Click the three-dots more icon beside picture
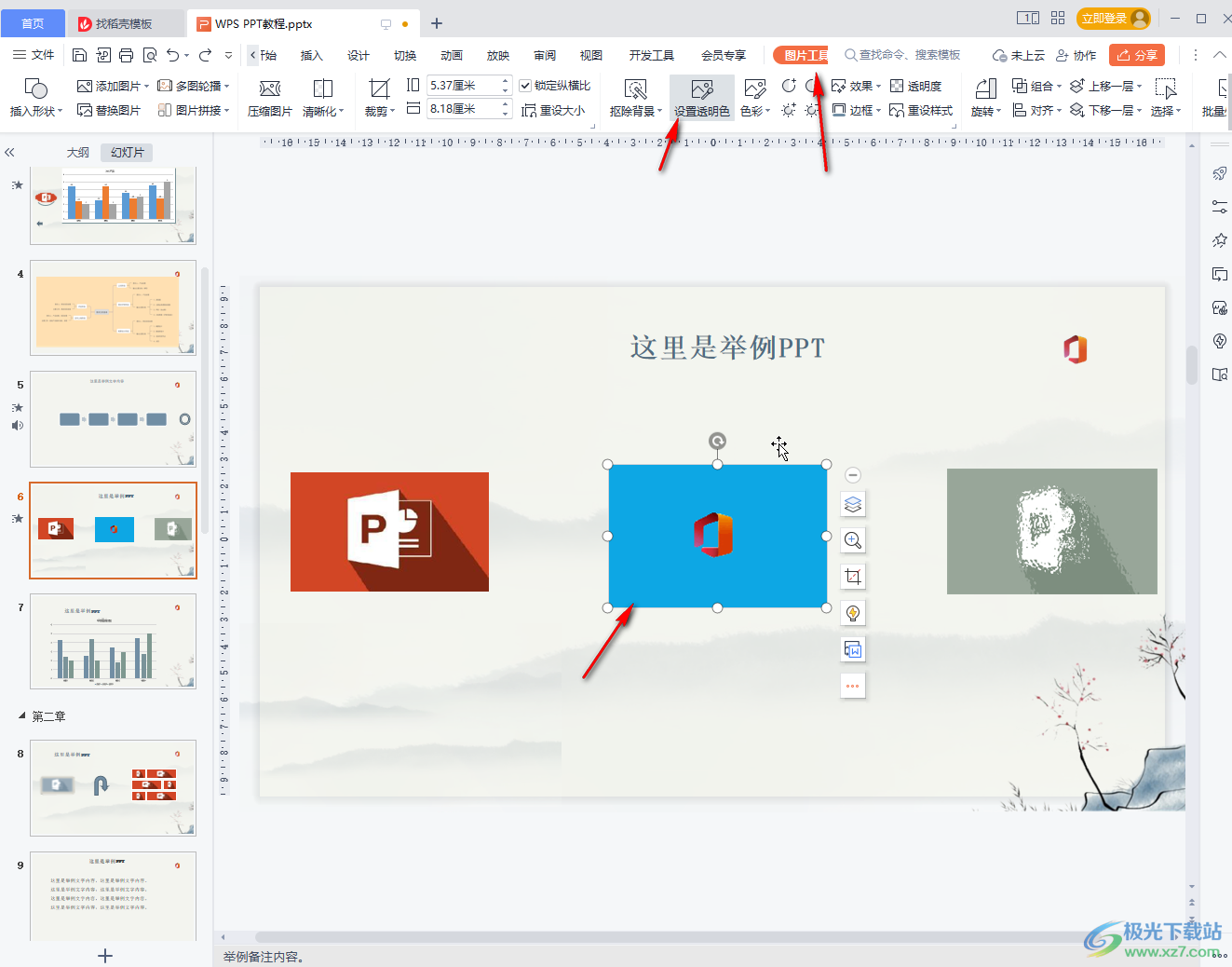Viewport: 1232px width, 967px height. tap(853, 686)
